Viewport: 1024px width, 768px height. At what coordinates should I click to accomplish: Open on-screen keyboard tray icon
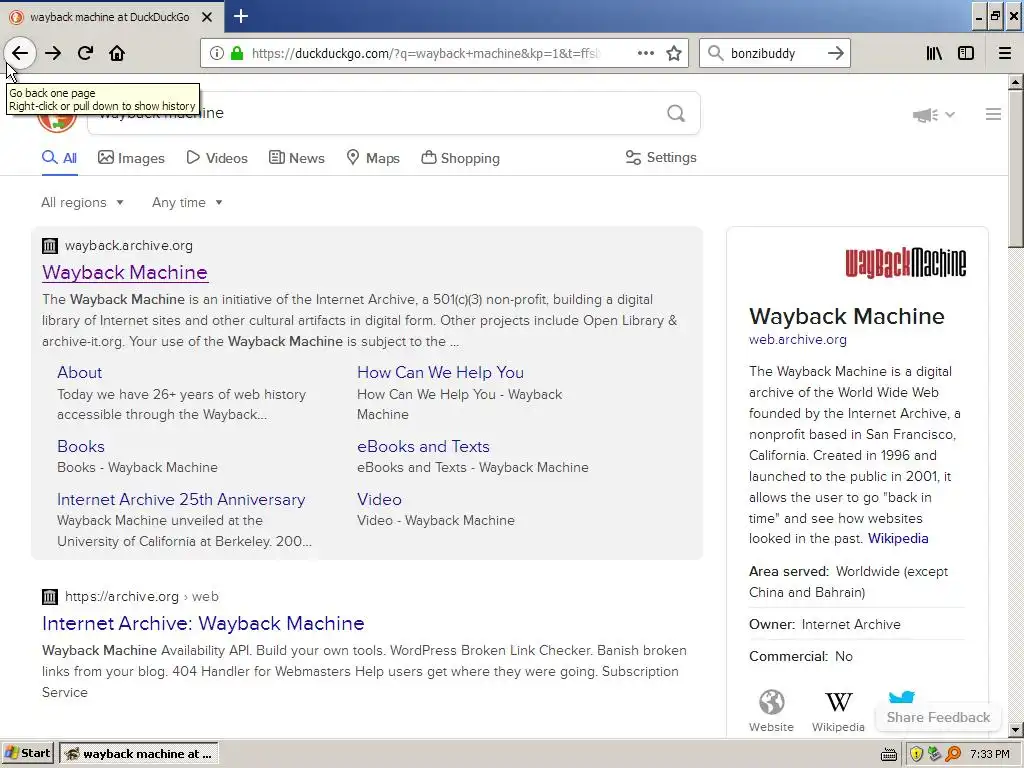(x=889, y=755)
